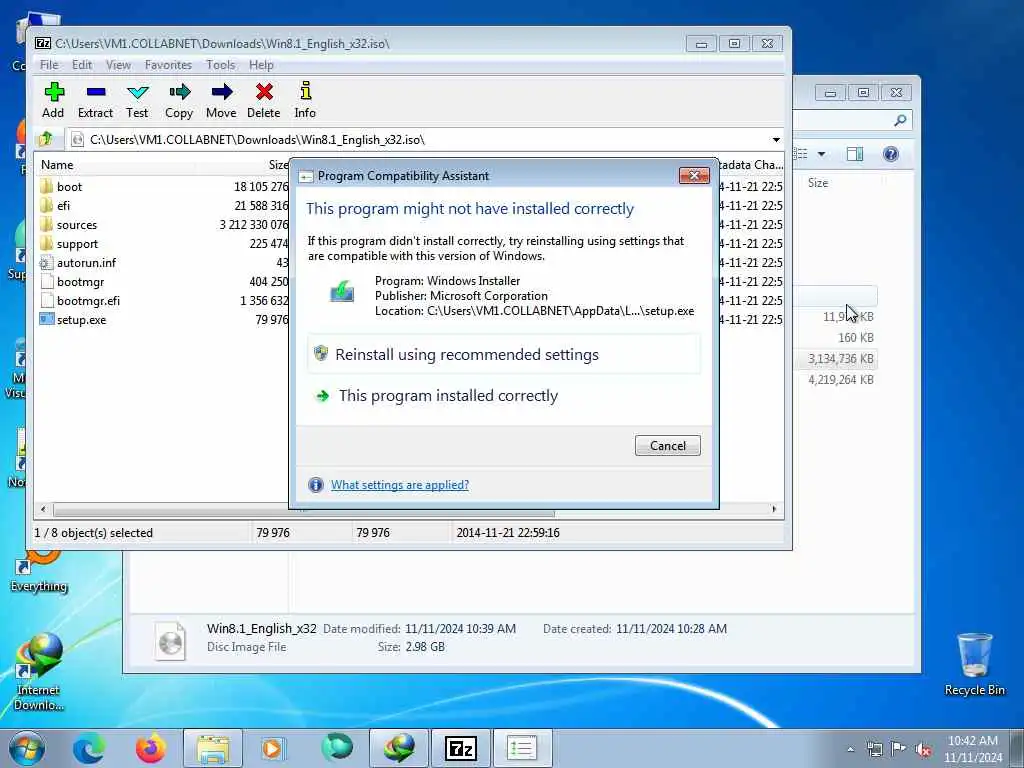The height and width of the screenshot is (768, 1024).
Task: Switch to 7-Zip taskbar button
Action: (x=460, y=748)
